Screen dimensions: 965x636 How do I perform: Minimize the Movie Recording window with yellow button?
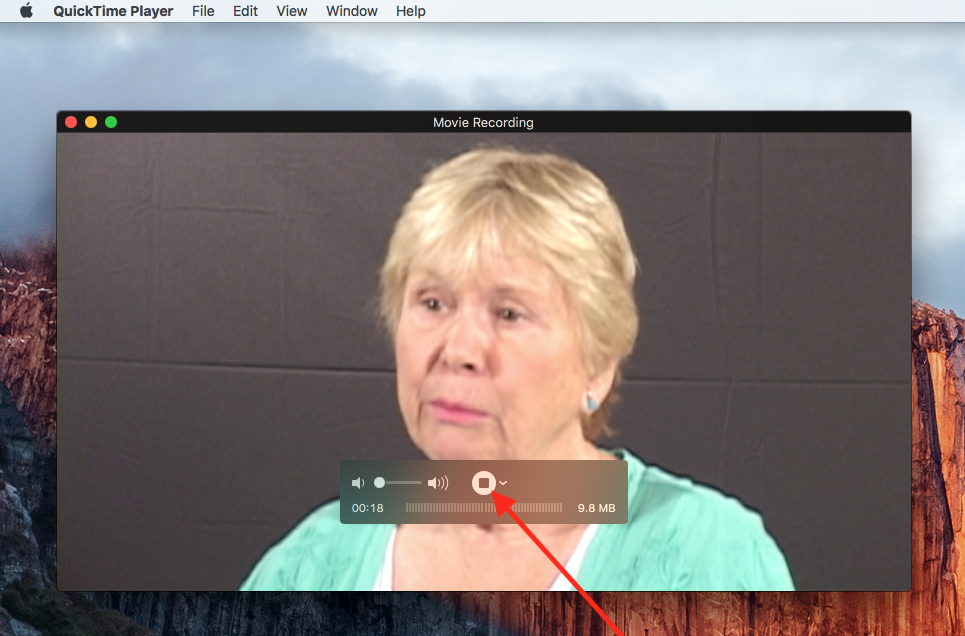point(91,122)
